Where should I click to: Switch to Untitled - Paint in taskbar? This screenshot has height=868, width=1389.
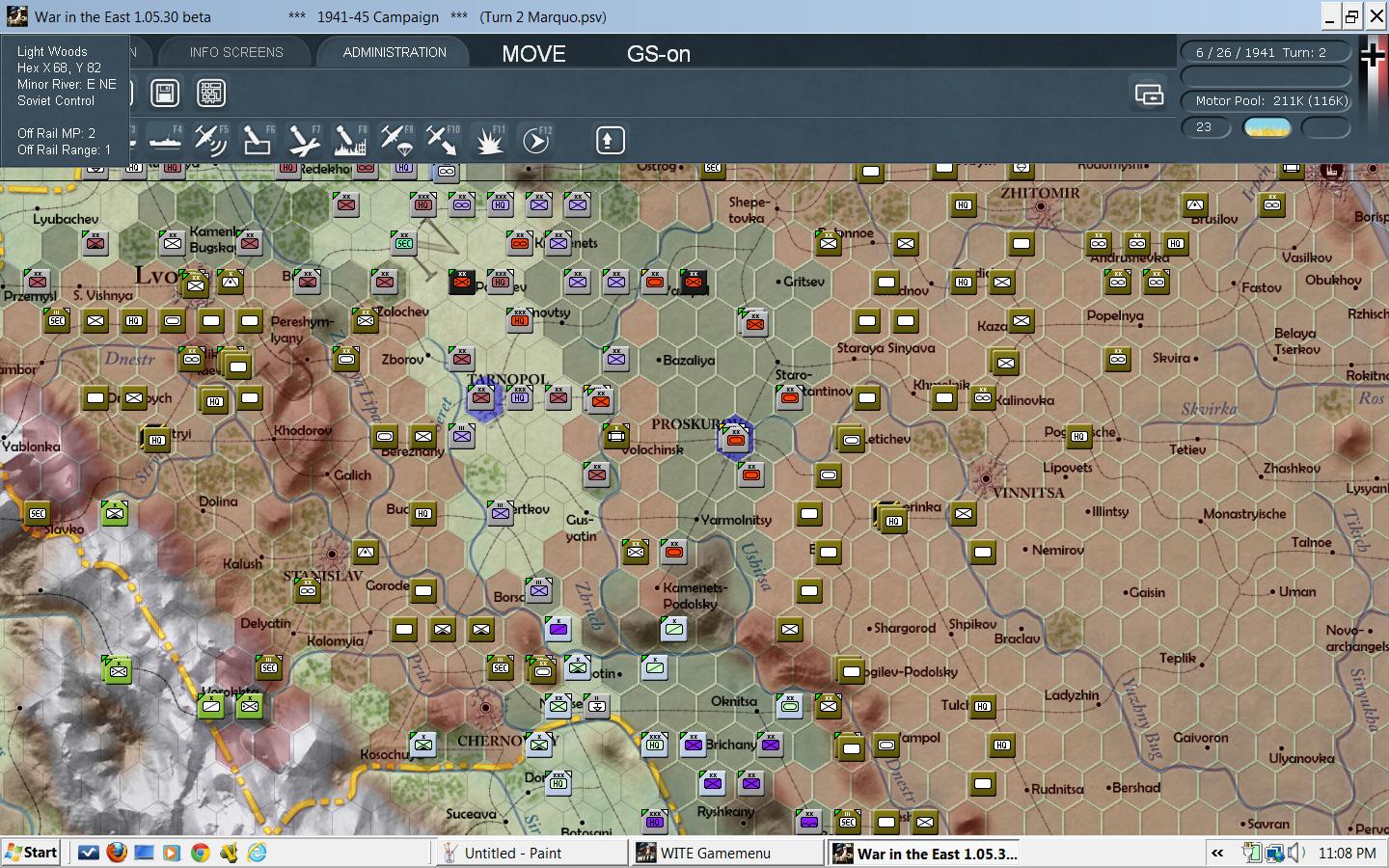(x=531, y=853)
